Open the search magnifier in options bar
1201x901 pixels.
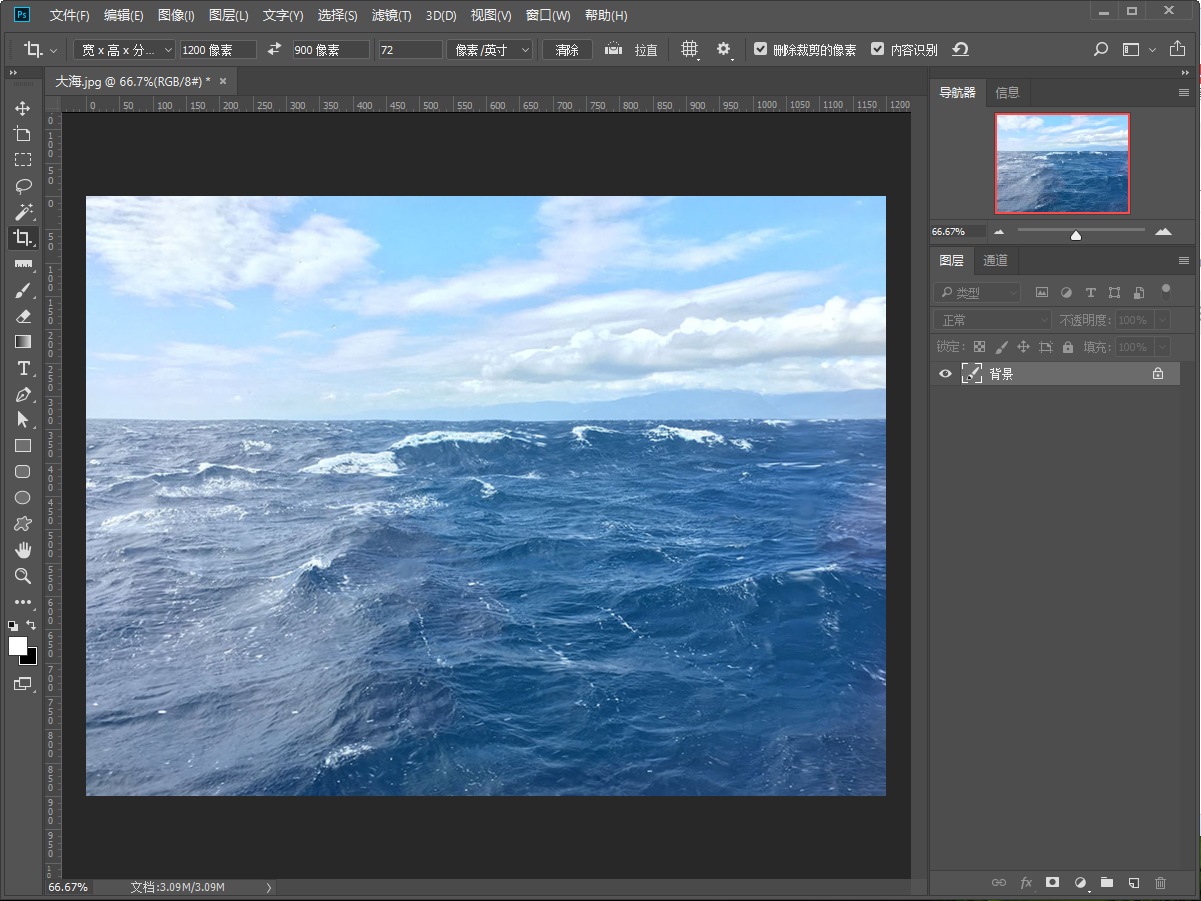(x=1100, y=49)
